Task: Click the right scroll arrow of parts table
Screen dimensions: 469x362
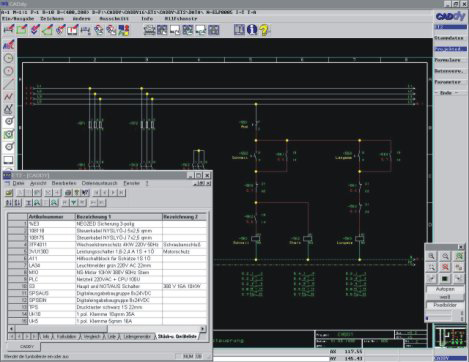Action: 203,328
